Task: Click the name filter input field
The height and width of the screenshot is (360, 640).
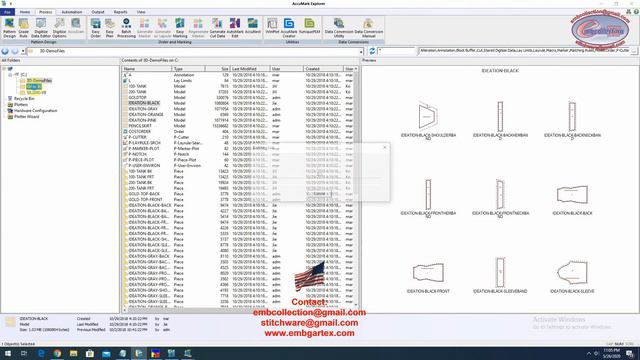Action: pyautogui.click(x=396, y=51)
